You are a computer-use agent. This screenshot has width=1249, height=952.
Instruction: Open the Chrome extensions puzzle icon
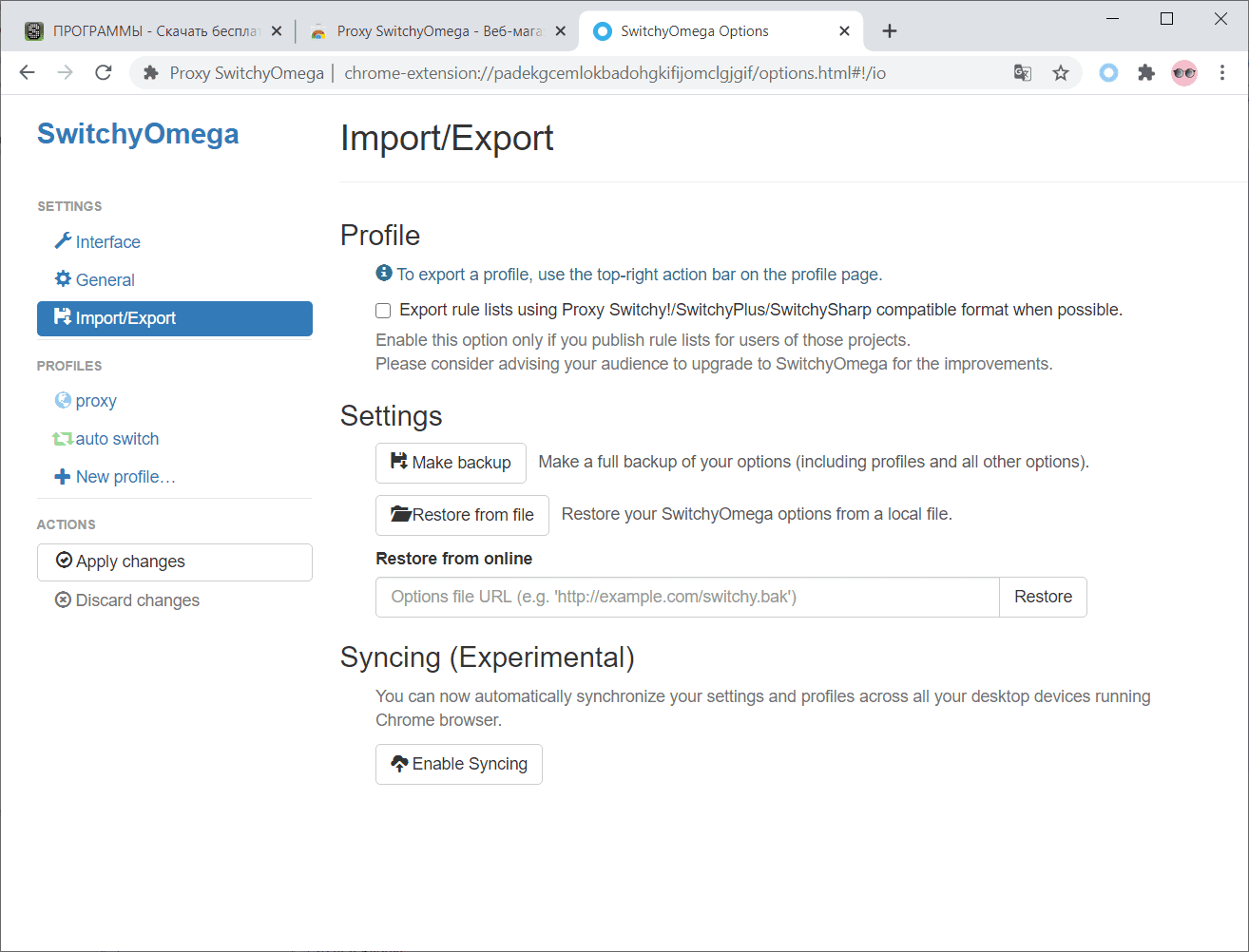[1146, 73]
